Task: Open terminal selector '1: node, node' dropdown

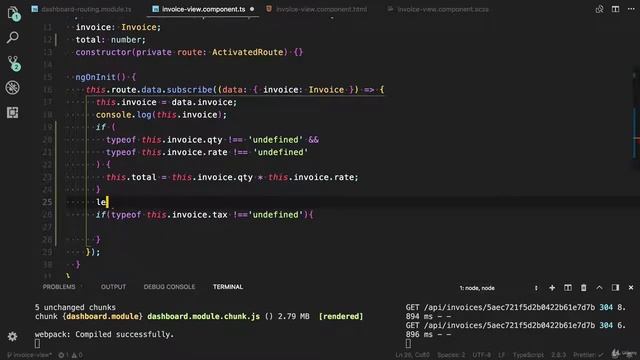Action: [498, 288]
